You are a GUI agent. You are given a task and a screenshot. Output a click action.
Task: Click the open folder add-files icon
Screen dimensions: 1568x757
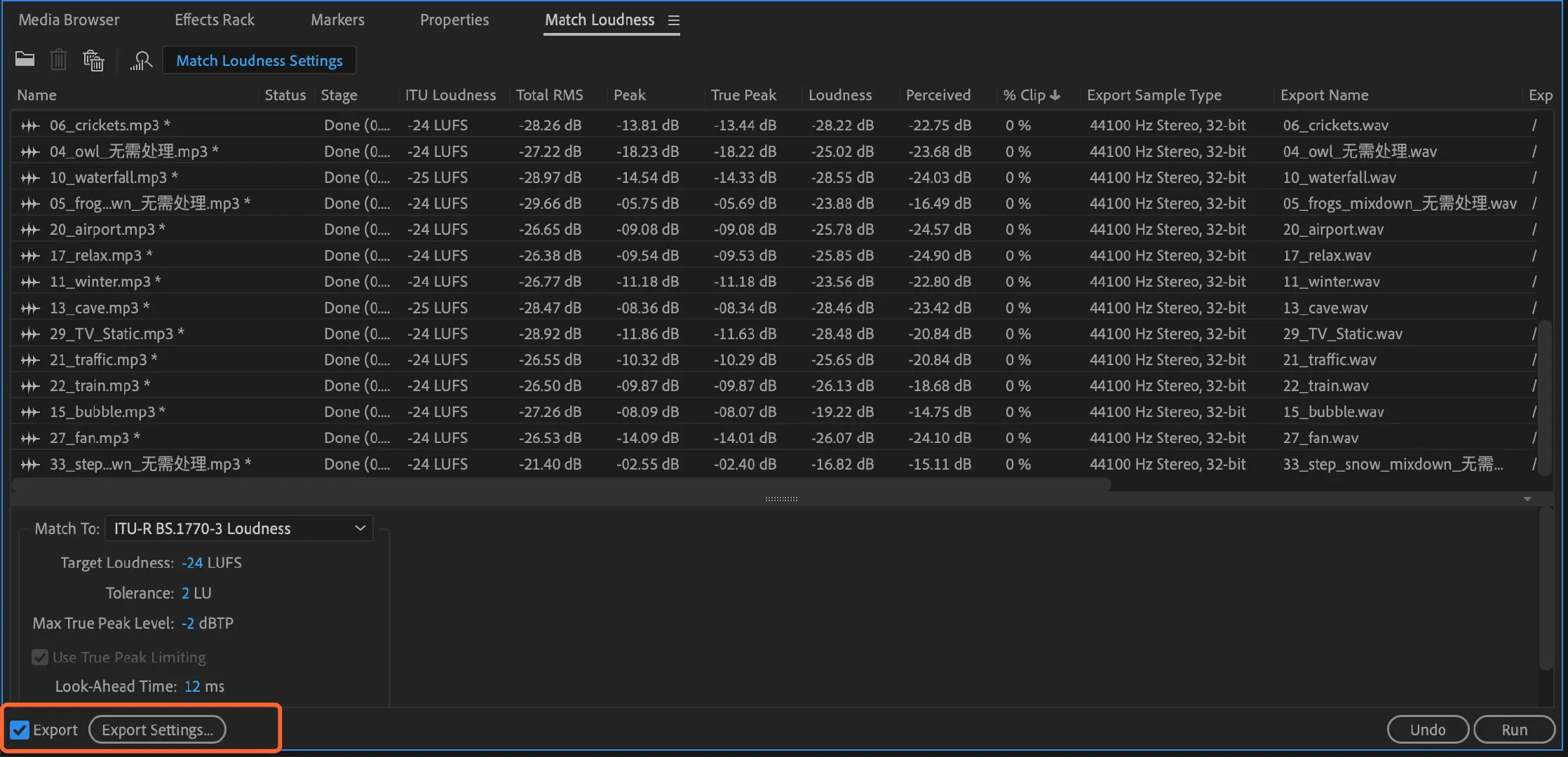pos(25,60)
